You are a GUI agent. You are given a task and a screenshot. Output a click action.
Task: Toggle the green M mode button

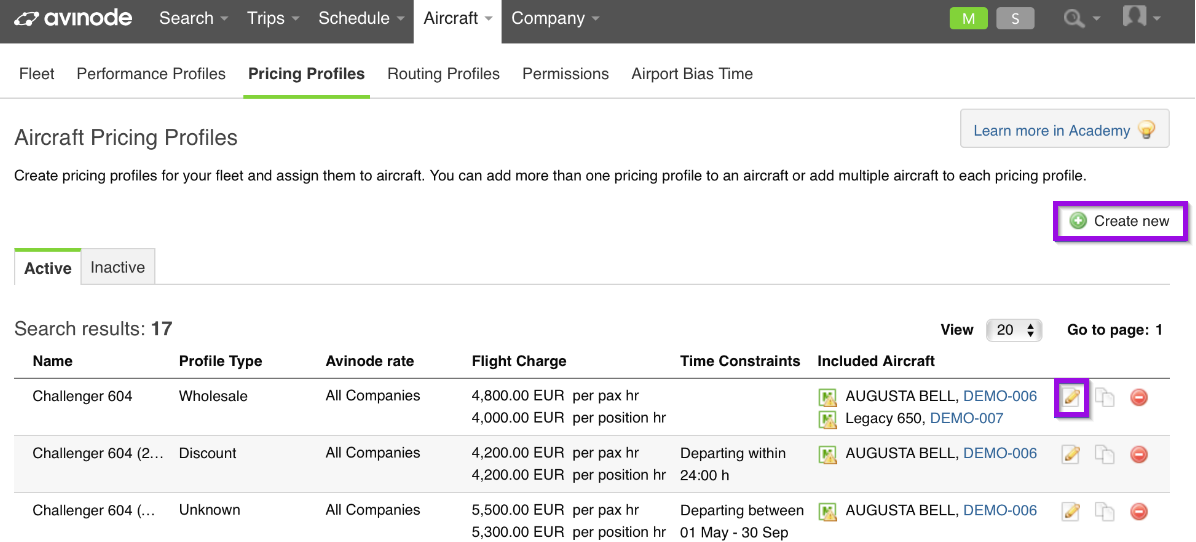tap(969, 19)
